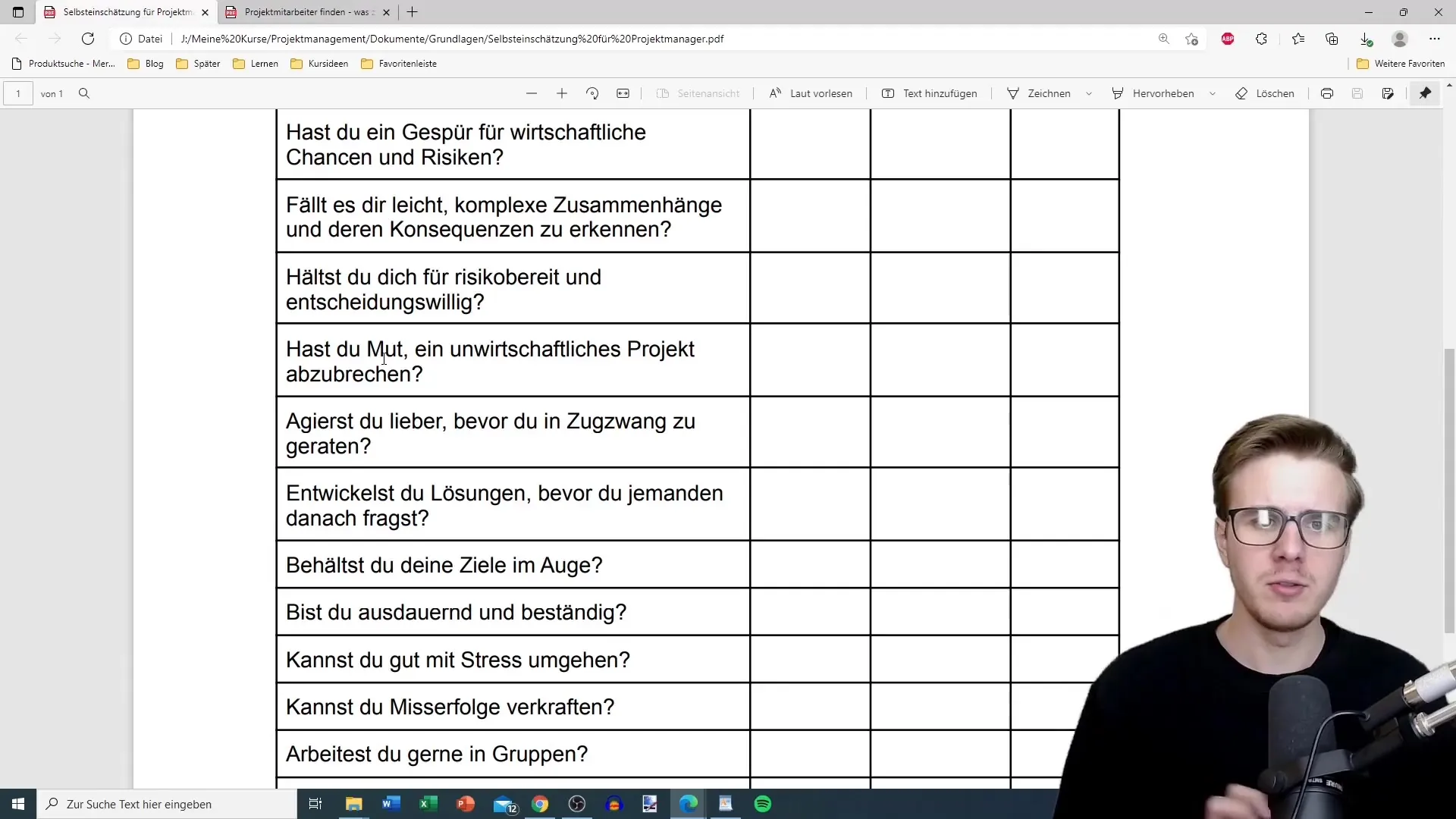Screen dimensions: 1456x819
Task: Click the tab actions menu icon
Action: click(18, 12)
